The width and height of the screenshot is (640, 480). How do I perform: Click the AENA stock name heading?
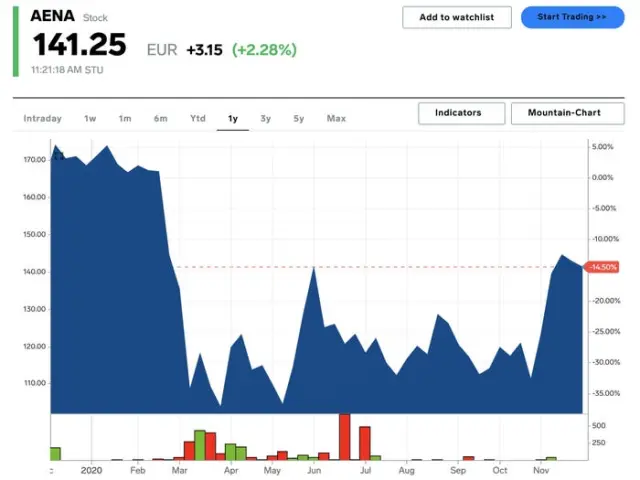52,16
